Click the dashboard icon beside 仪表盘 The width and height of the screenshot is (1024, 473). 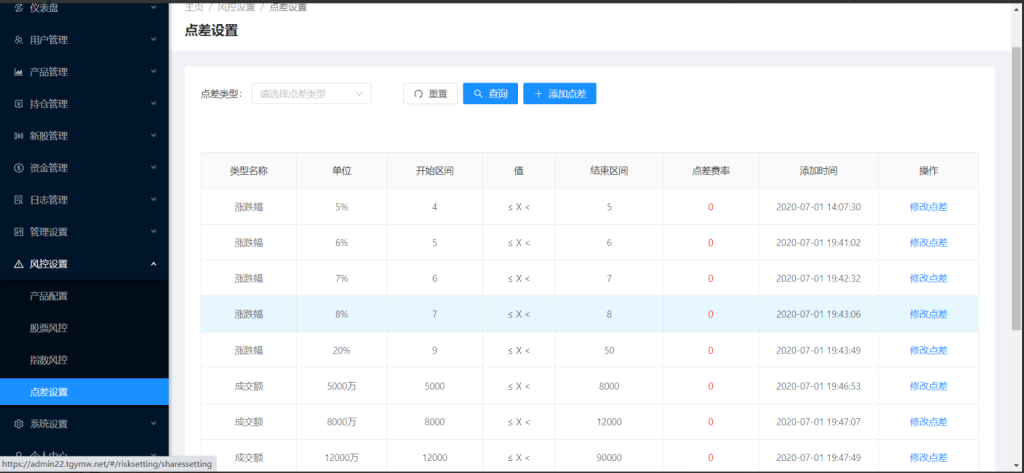18,8
